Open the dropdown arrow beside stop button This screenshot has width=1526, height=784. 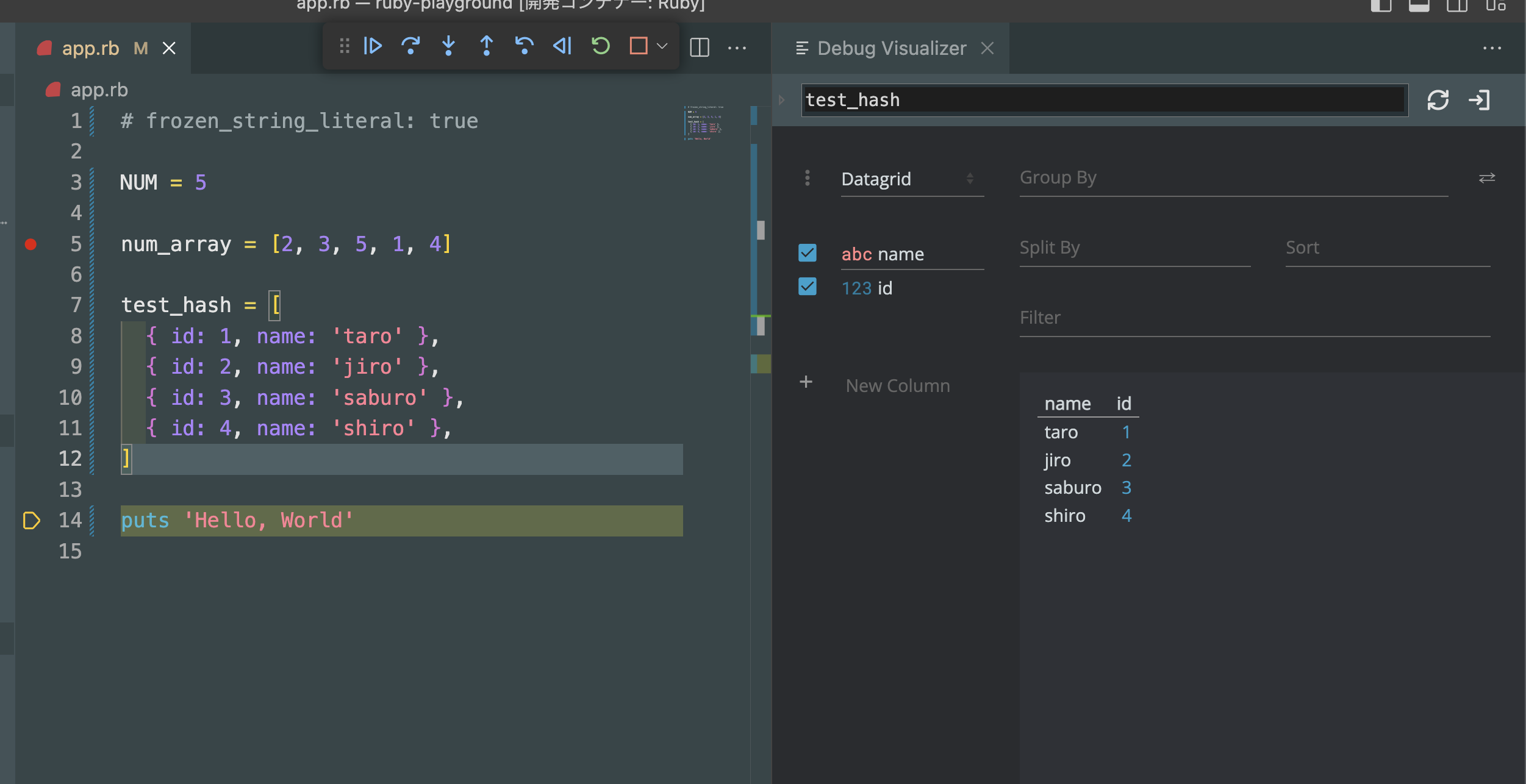(662, 46)
